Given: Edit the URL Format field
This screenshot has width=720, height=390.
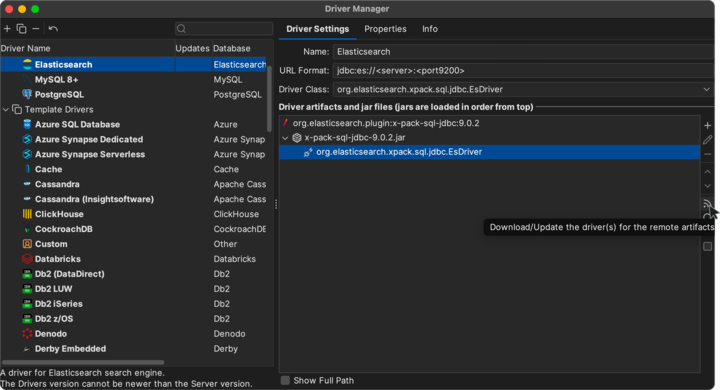Looking at the screenshot, I should point(523,70).
